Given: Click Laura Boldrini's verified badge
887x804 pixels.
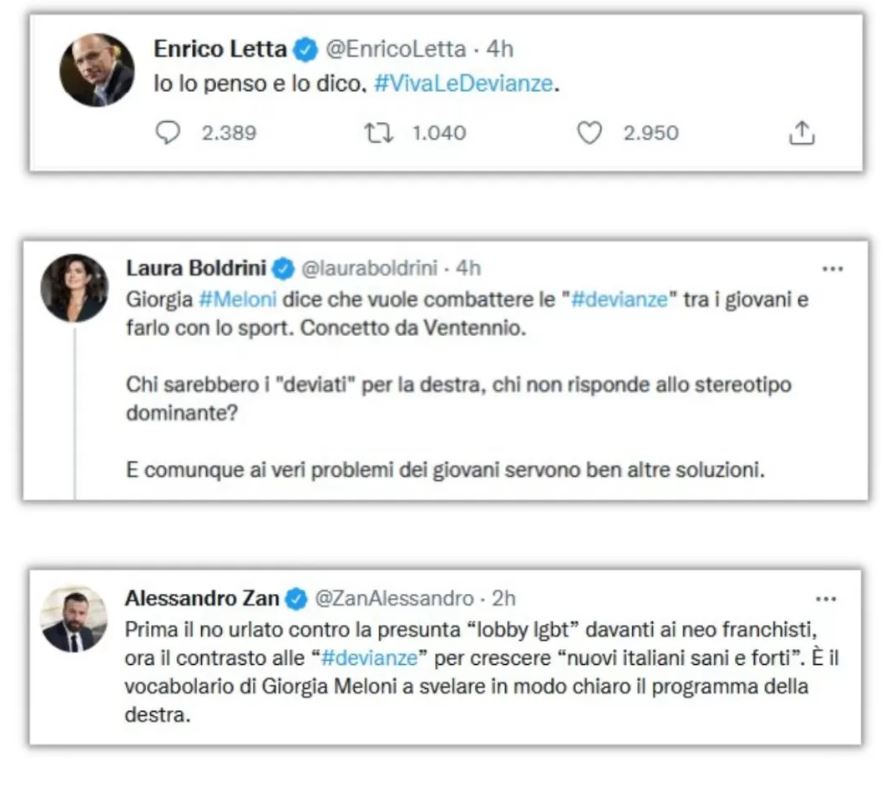Looking at the screenshot, I should point(283,268).
